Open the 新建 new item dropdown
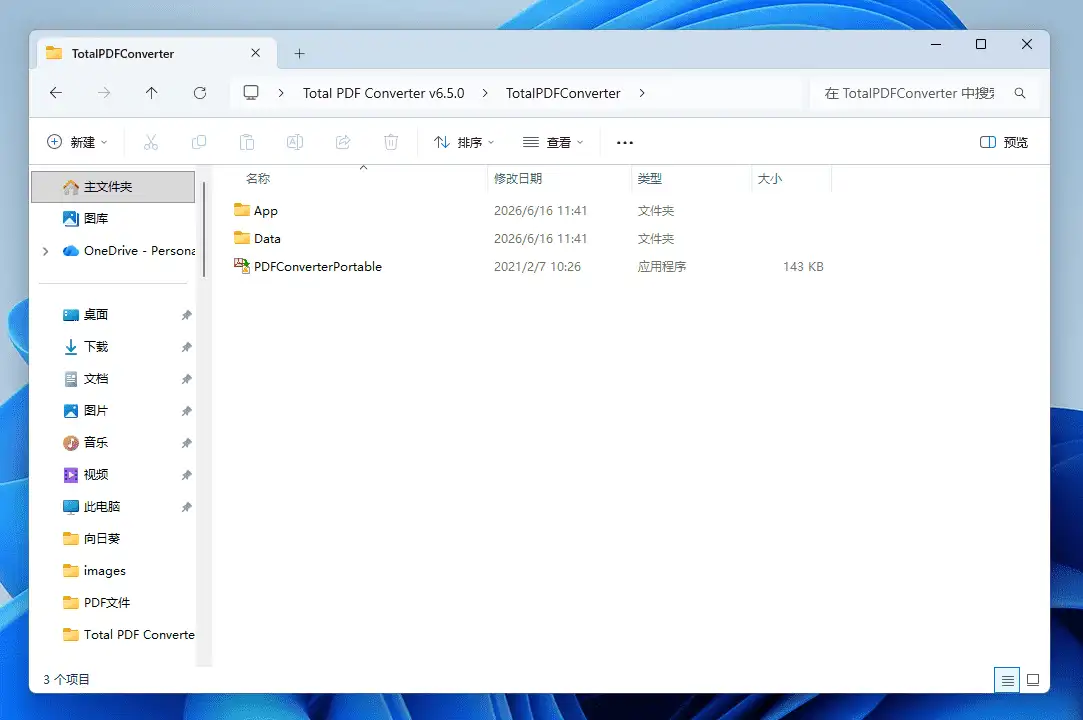1083x720 pixels. [77, 142]
